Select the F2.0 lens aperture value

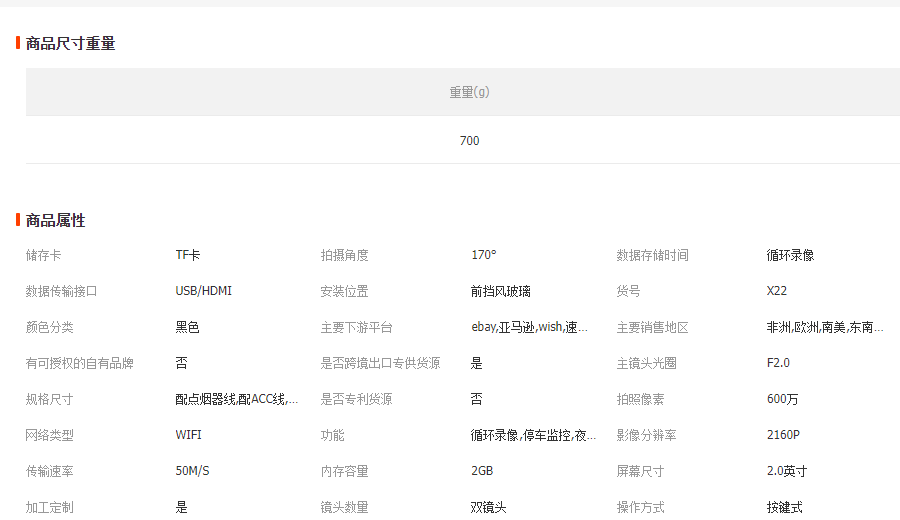click(778, 363)
